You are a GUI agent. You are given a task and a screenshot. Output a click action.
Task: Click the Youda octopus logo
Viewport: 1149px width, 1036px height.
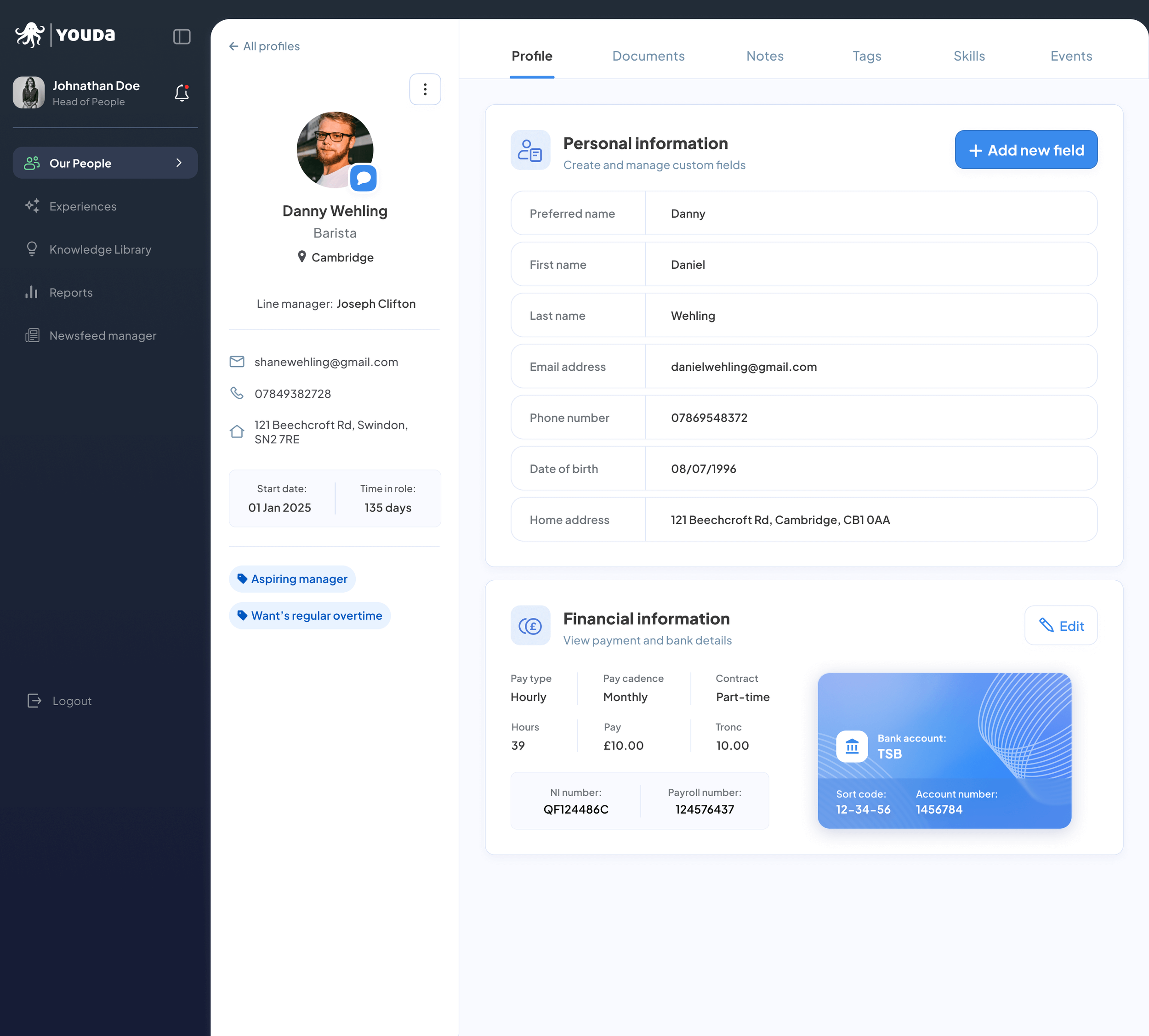(x=29, y=35)
